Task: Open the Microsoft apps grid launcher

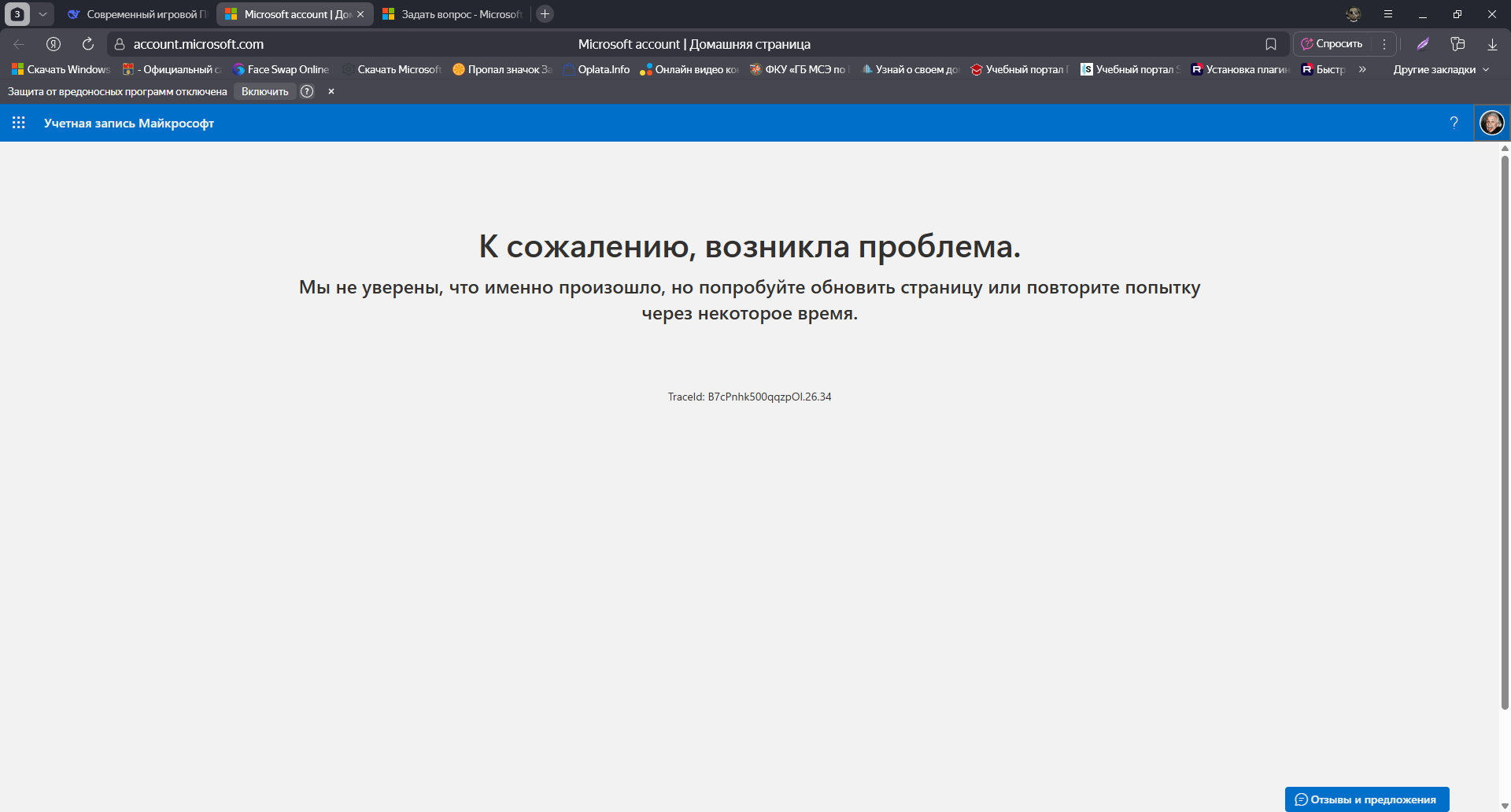Action: (x=19, y=123)
